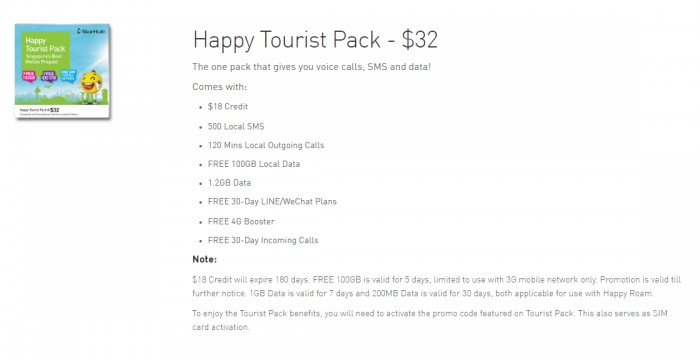This screenshot has width=700, height=360.
Task: Click the bold Note: label
Action: (204, 260)
